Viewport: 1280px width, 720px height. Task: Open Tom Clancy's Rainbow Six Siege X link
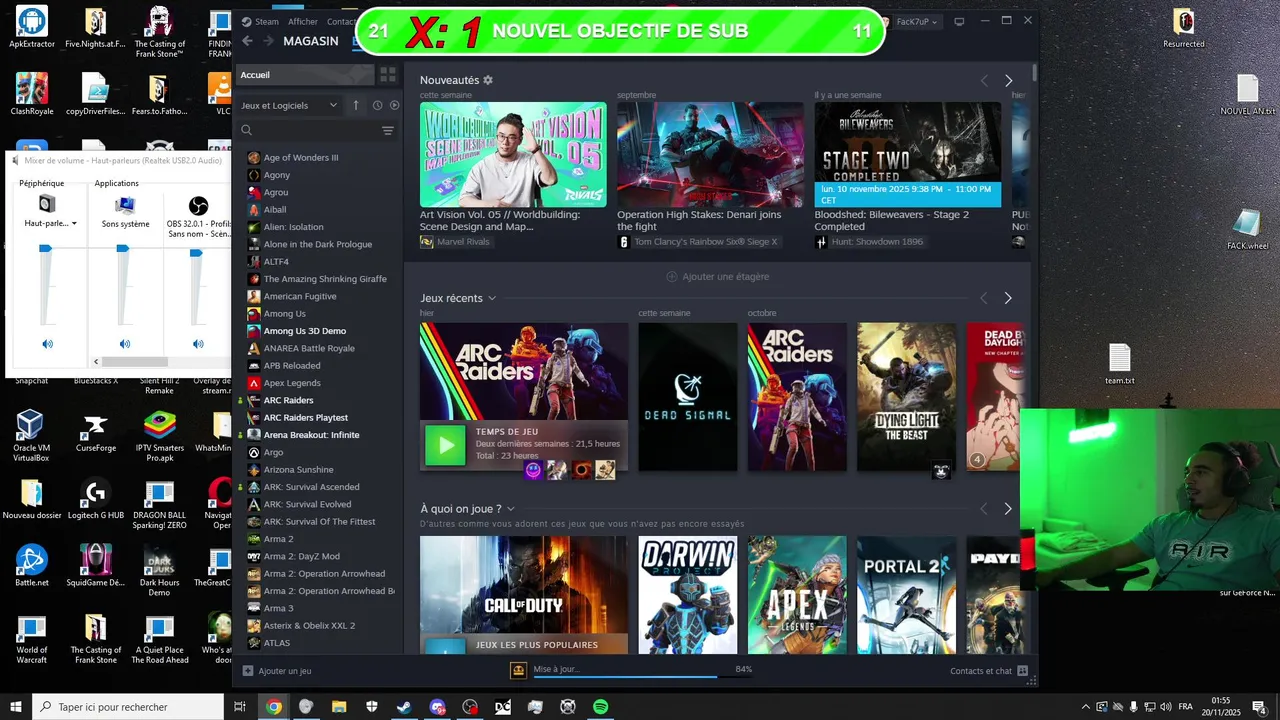697,242
